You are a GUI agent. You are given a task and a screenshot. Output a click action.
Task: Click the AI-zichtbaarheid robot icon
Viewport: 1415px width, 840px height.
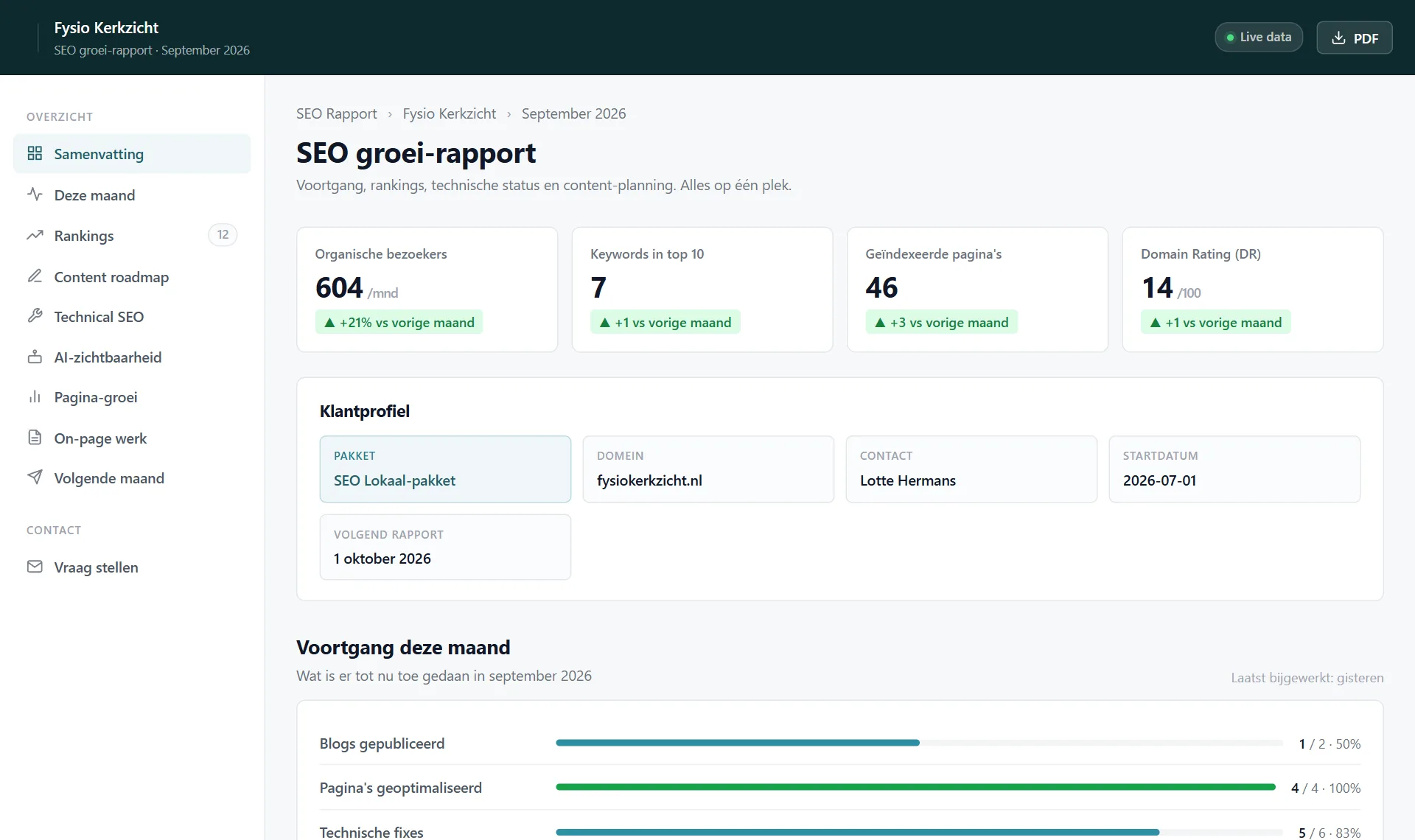point(35,357)
